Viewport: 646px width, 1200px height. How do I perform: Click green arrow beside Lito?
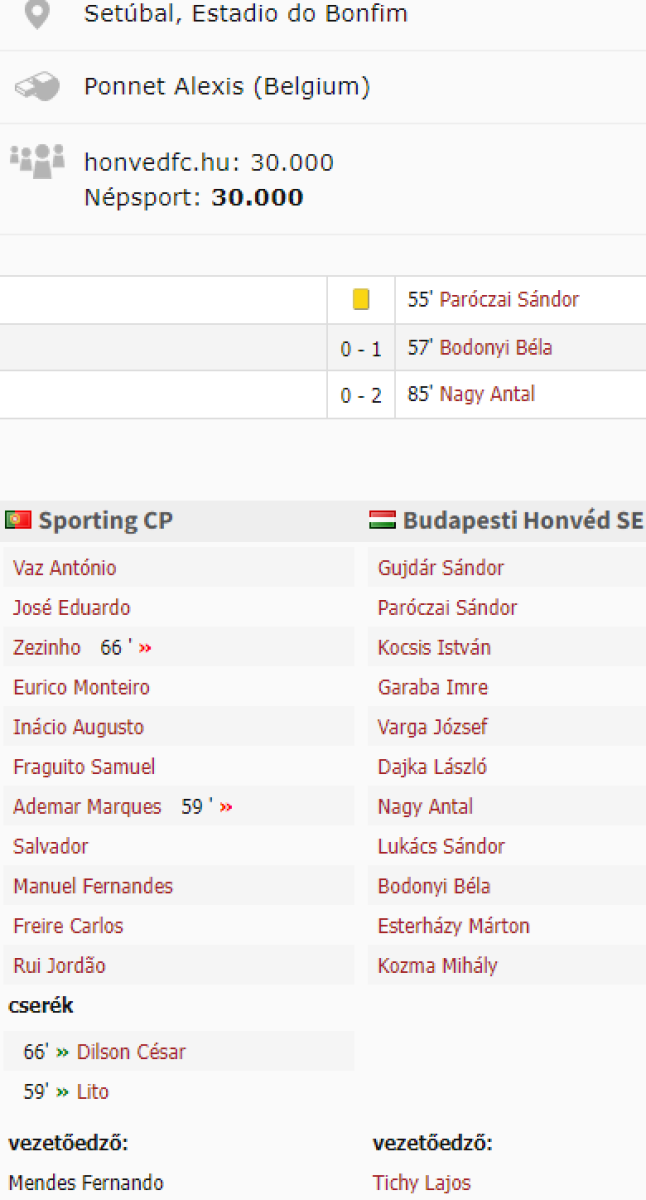[63, 1092]
